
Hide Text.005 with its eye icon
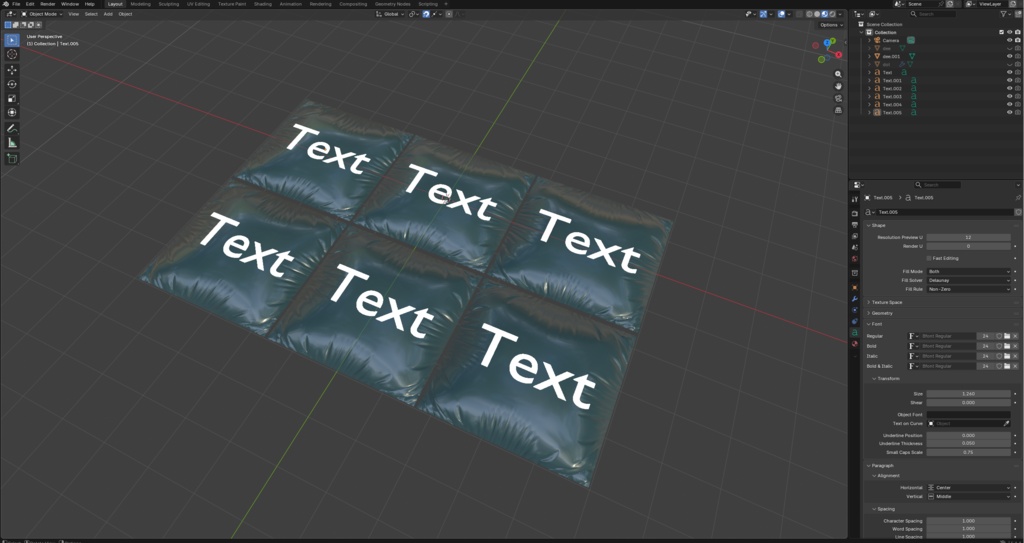point(1010,112)
